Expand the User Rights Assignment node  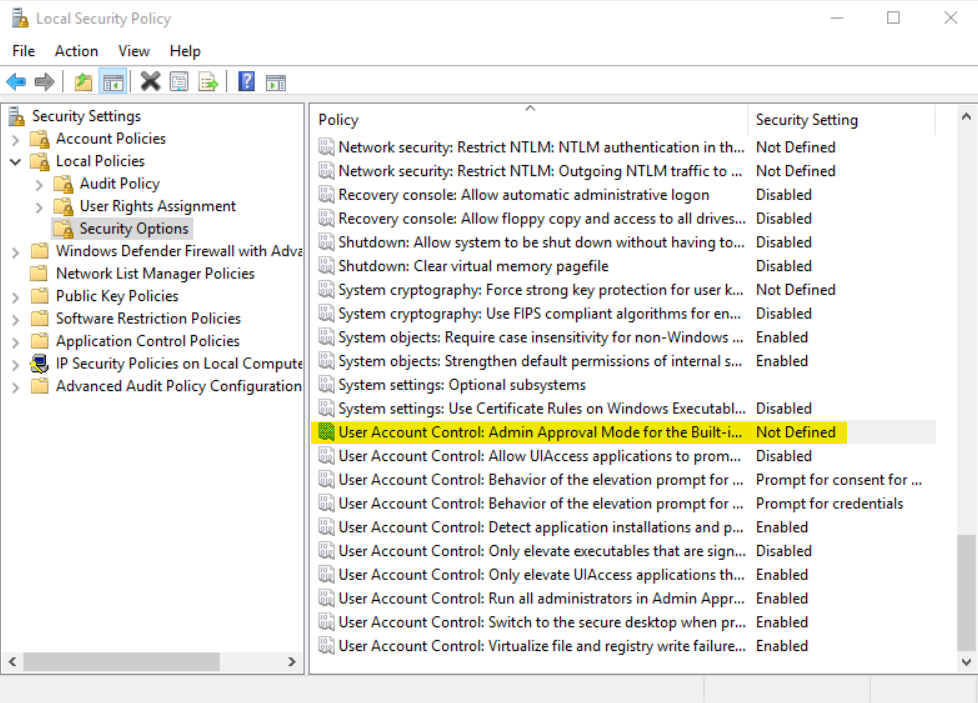(39, 207)
